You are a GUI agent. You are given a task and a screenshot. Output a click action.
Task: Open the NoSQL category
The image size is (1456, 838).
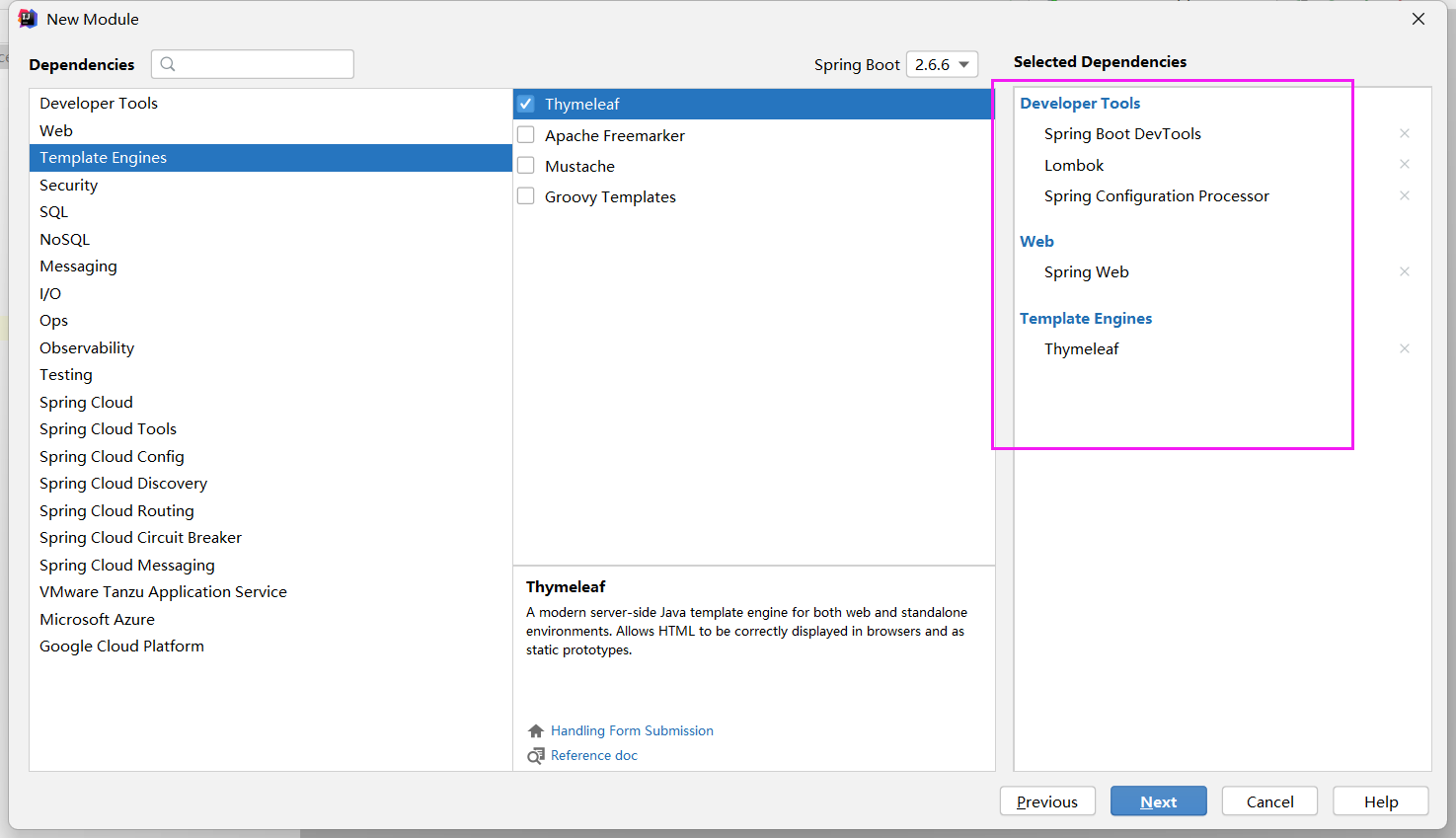pos(270,239)
